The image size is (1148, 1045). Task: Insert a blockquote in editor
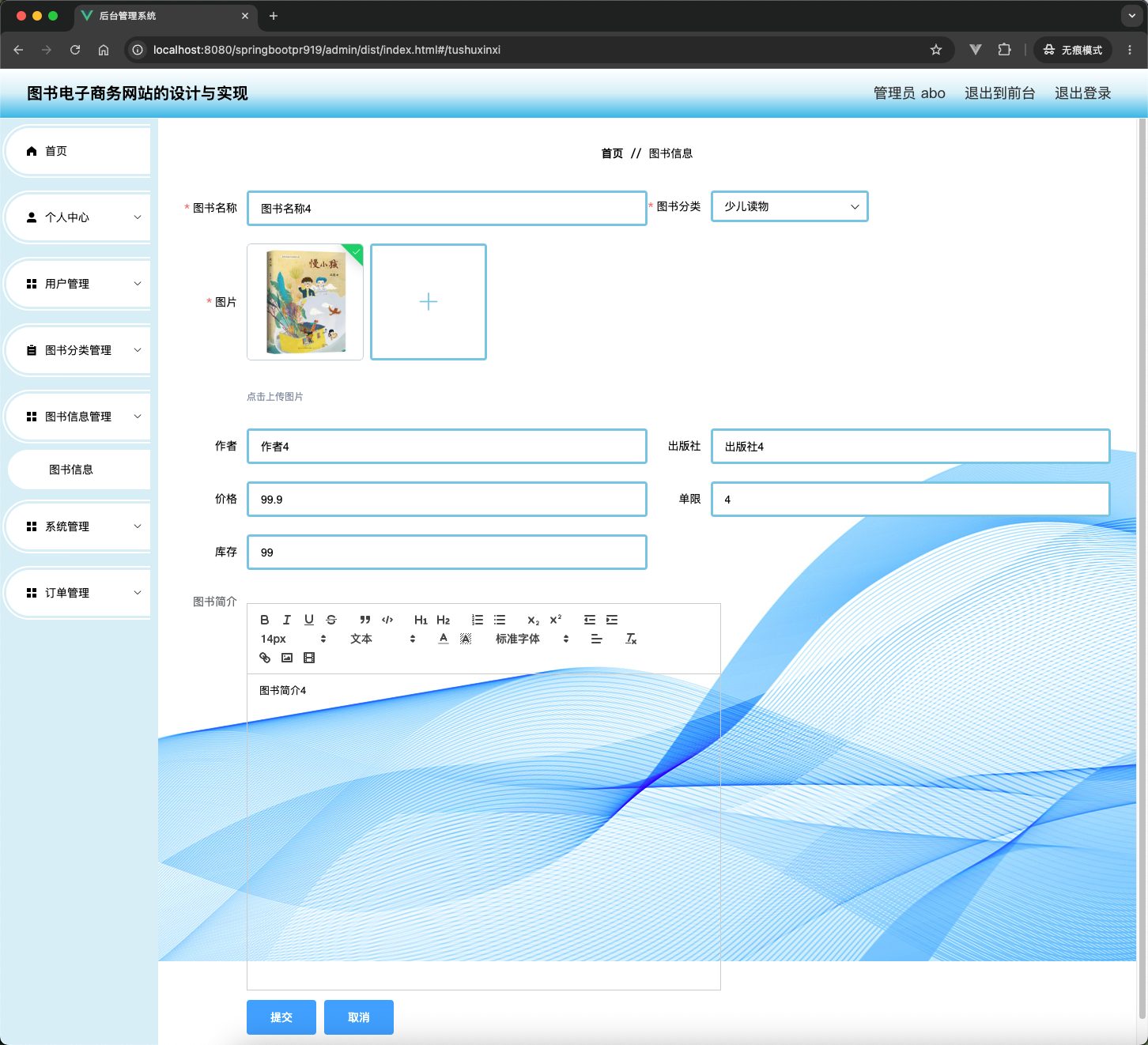365,620
